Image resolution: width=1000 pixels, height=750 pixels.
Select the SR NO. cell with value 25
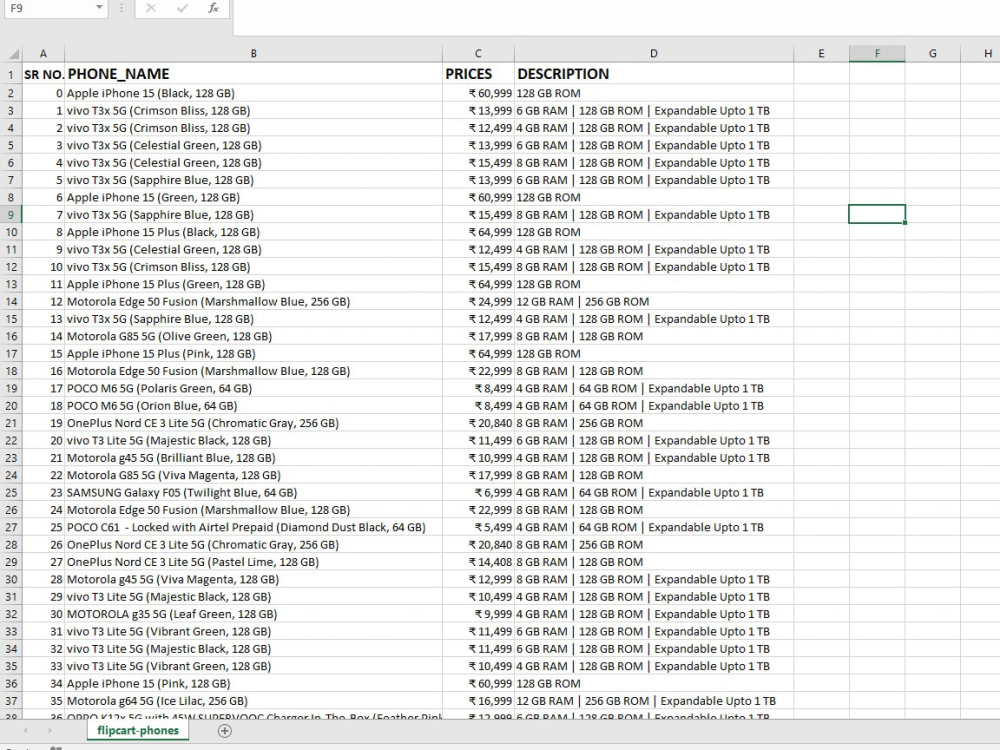pos(43,527)
